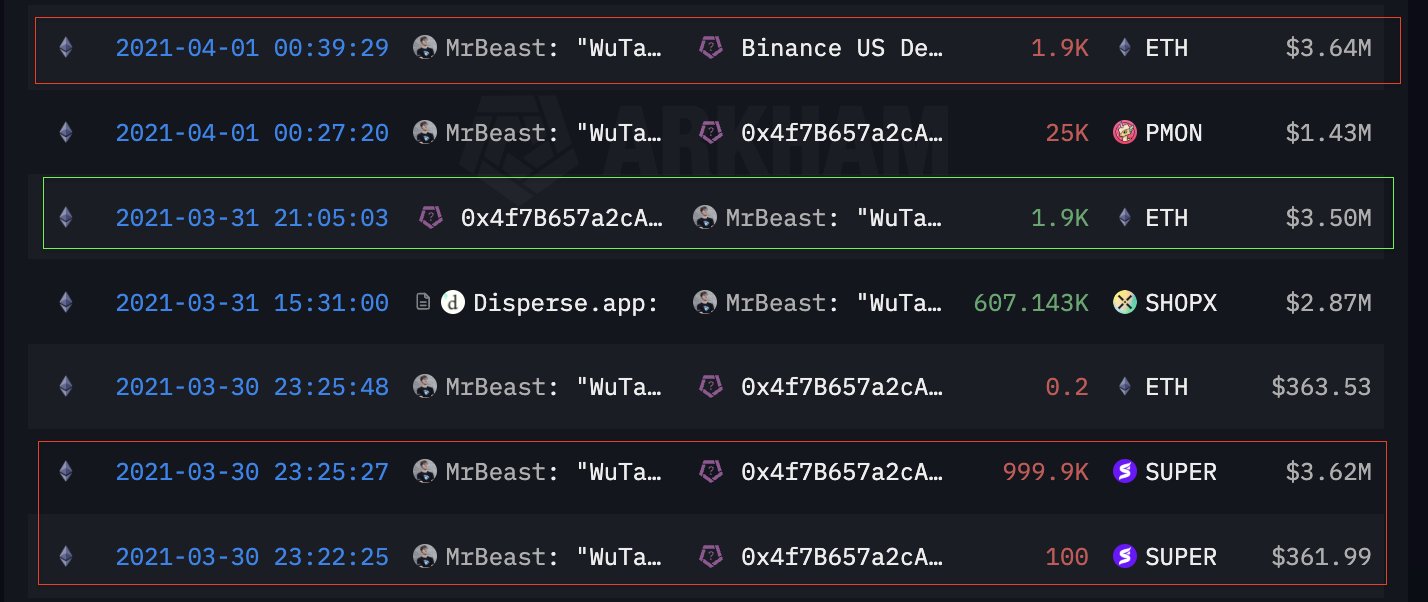Image resolution: width=1428 pixels, height=602 pixels.
Task: Click the PMON token icon
Action: tap(1124, 132)
